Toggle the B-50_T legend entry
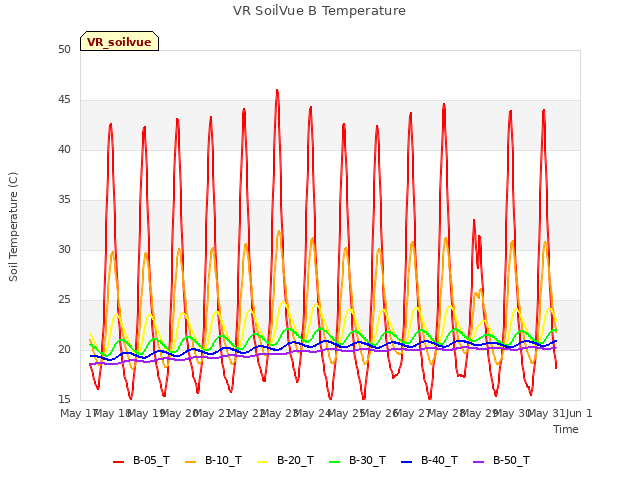 (x=501, y=461)
